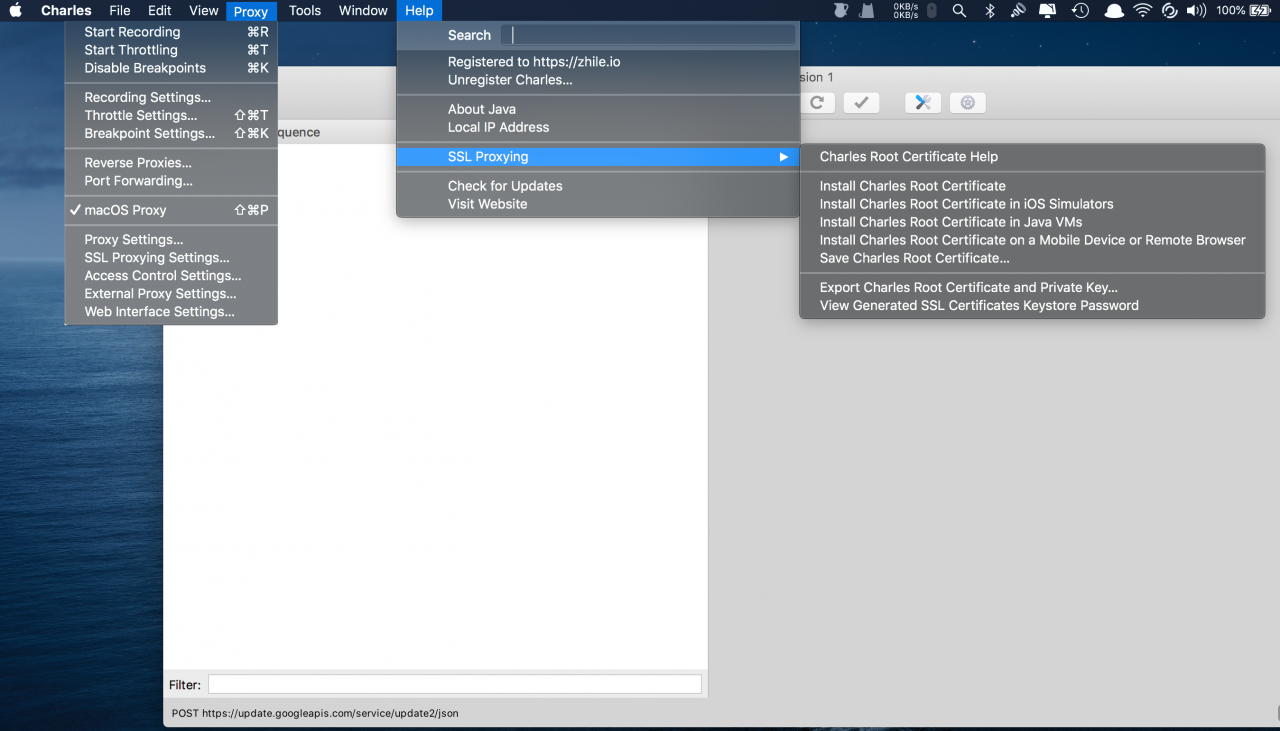Open Breakpoint Settings...
1280x731 pixels.
[171, 133]
